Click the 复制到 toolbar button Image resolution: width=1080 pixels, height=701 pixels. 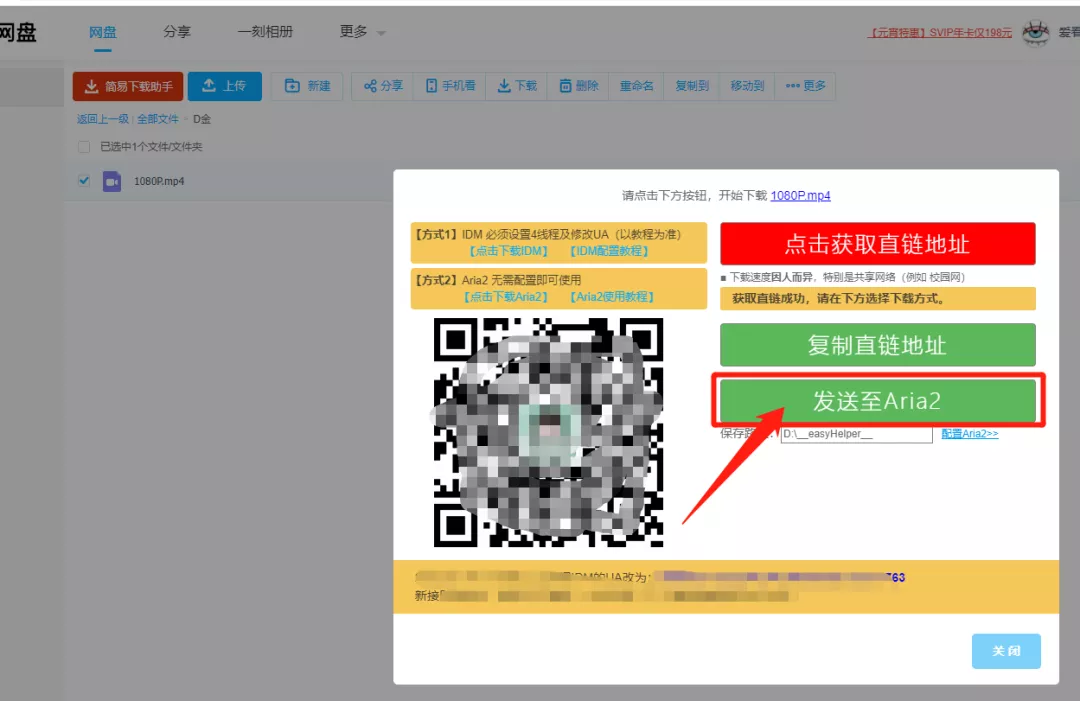coord(692,86)
